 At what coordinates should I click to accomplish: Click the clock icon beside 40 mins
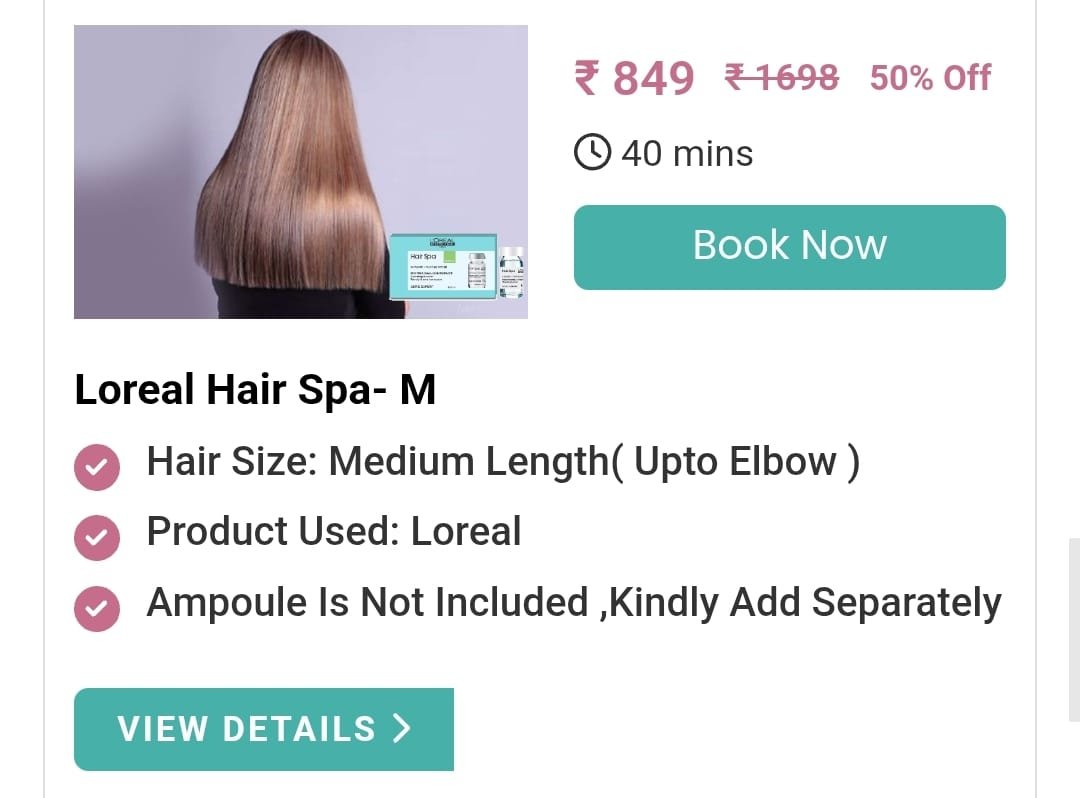(x=592, y=152)
